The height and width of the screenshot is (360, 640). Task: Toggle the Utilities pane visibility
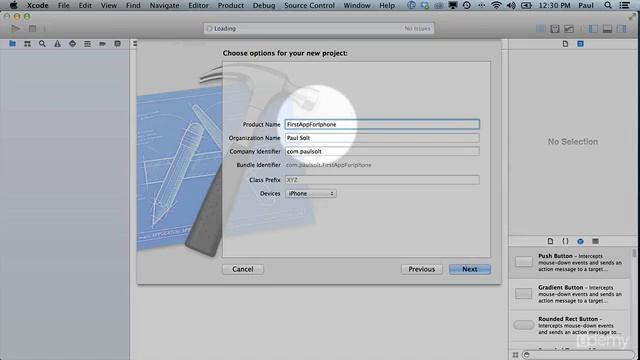622,29
